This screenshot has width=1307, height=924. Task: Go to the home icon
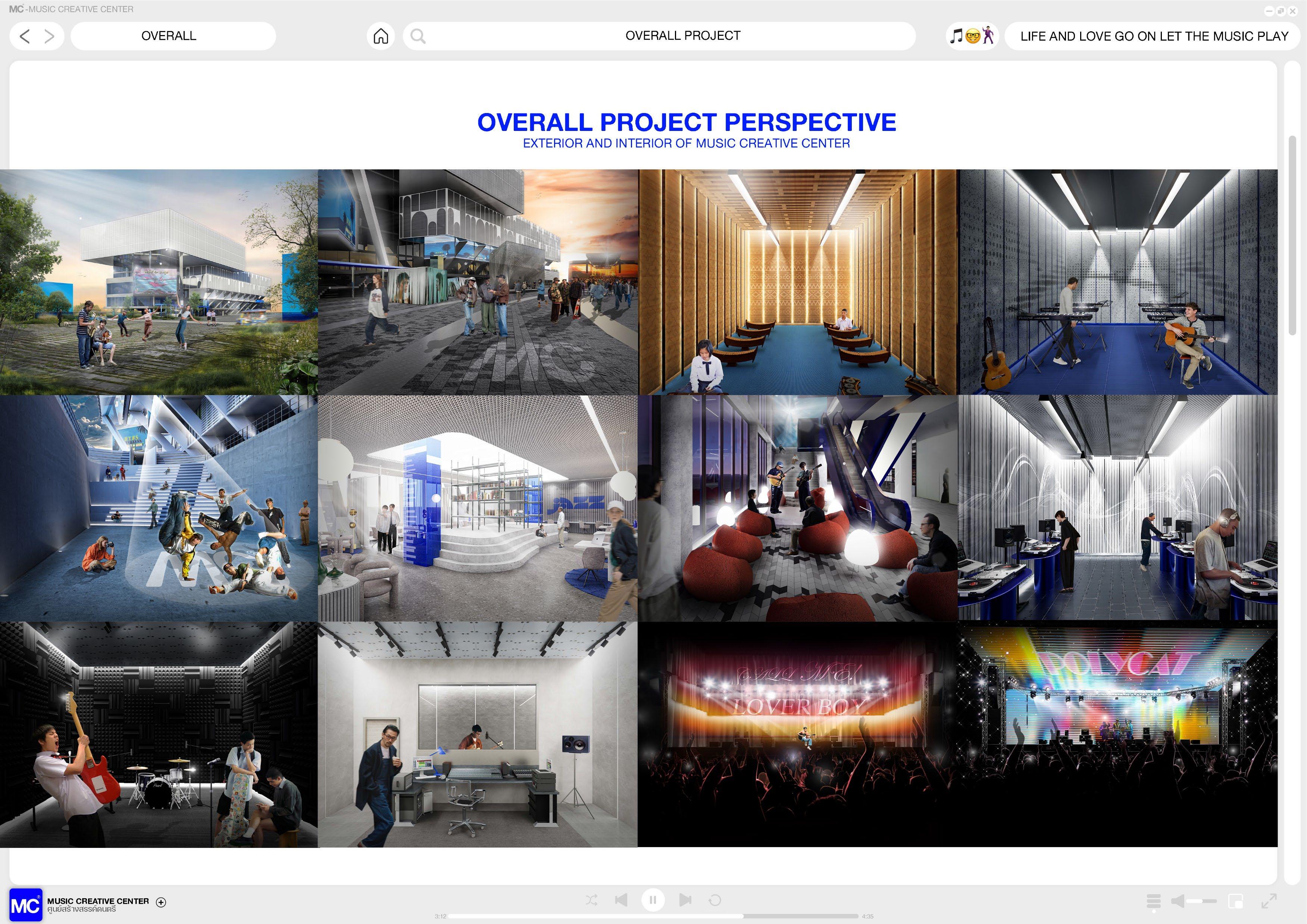(381, 37)
